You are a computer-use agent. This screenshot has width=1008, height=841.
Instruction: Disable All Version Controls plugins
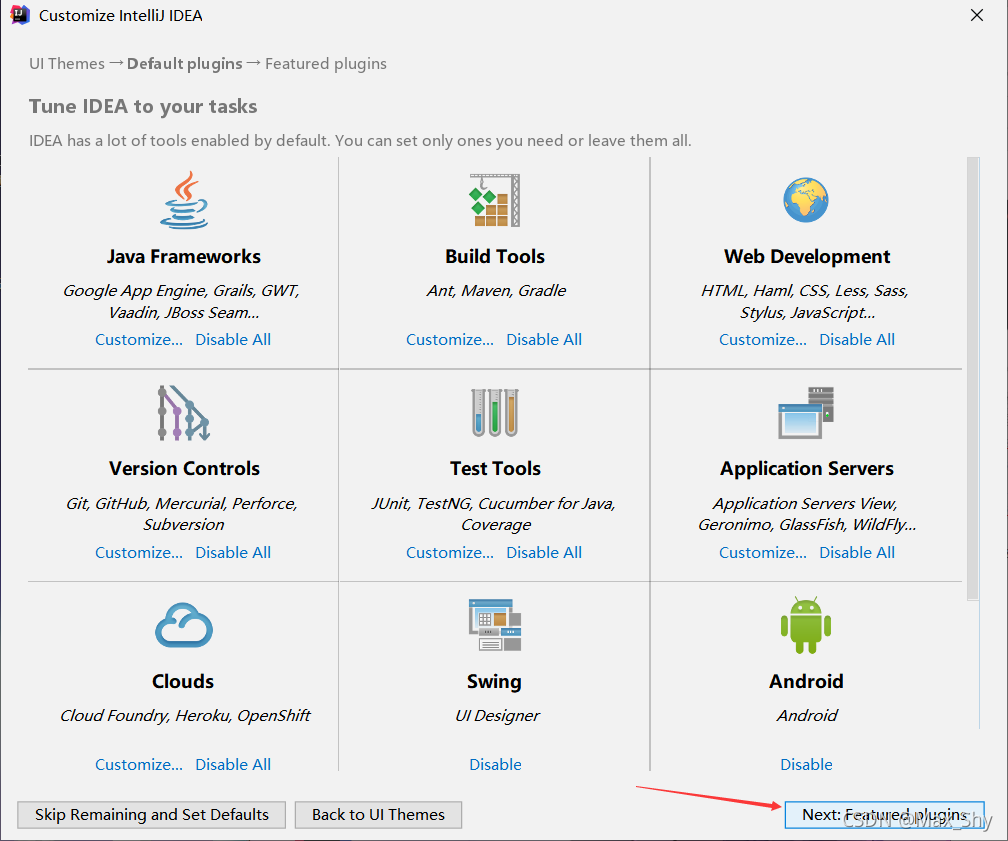pyautogui.click(x=233, y=552)
